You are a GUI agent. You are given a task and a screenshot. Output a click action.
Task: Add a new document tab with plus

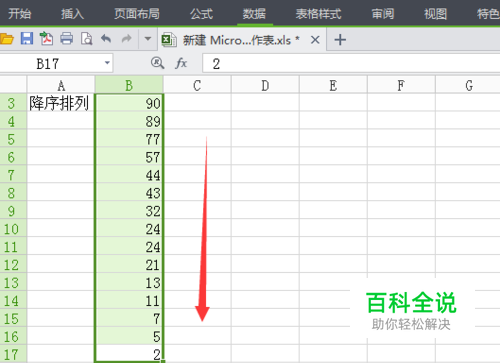[x=340, y=40]
